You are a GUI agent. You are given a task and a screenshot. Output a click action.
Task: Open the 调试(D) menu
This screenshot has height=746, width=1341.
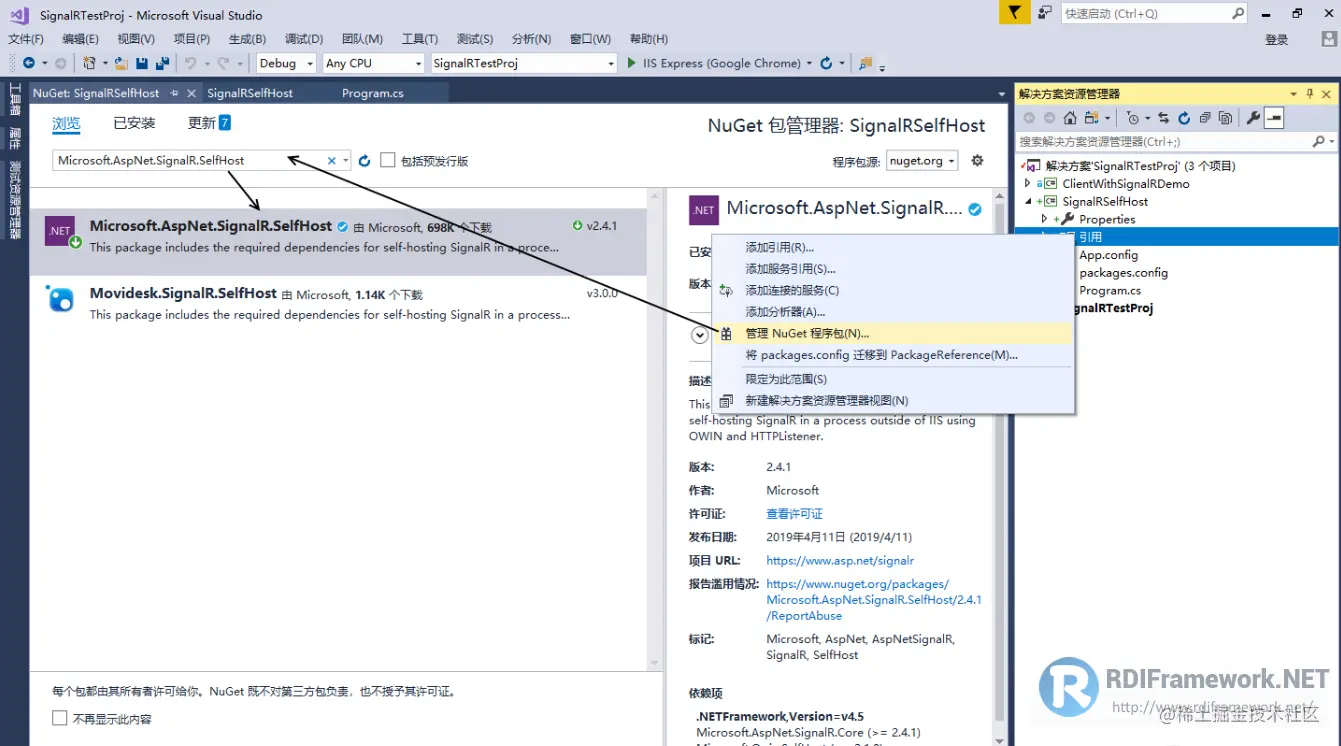click(x=304, y=39)
